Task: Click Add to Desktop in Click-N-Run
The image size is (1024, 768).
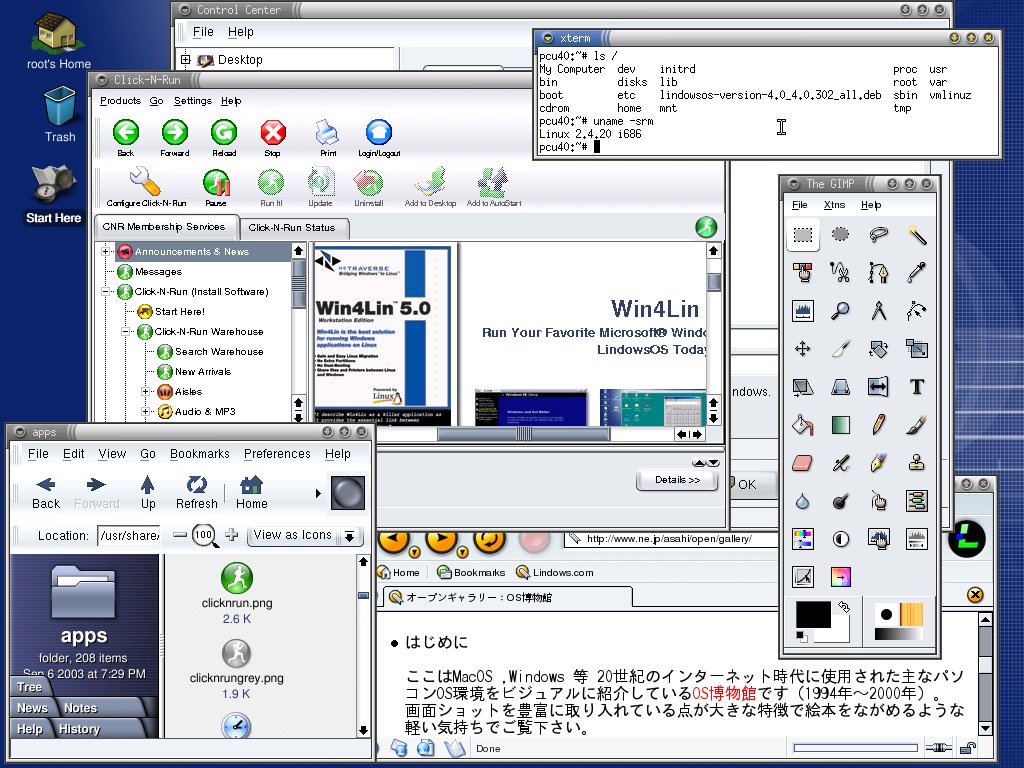Action: pos(430,187)
